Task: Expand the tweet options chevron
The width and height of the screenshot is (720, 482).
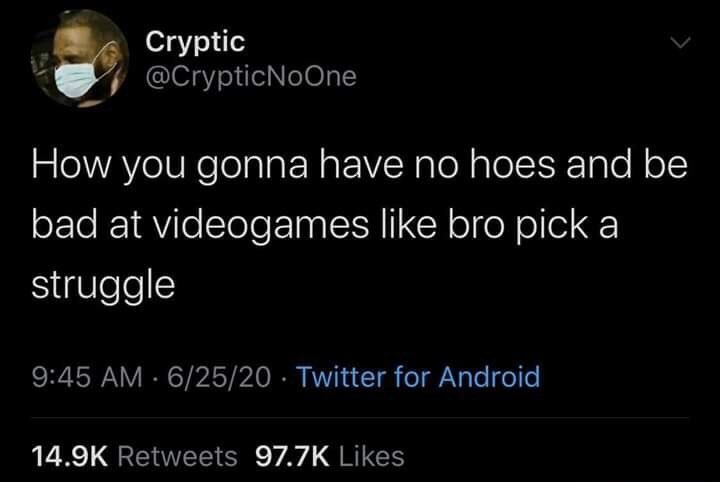Action: [x=680, y=44]
